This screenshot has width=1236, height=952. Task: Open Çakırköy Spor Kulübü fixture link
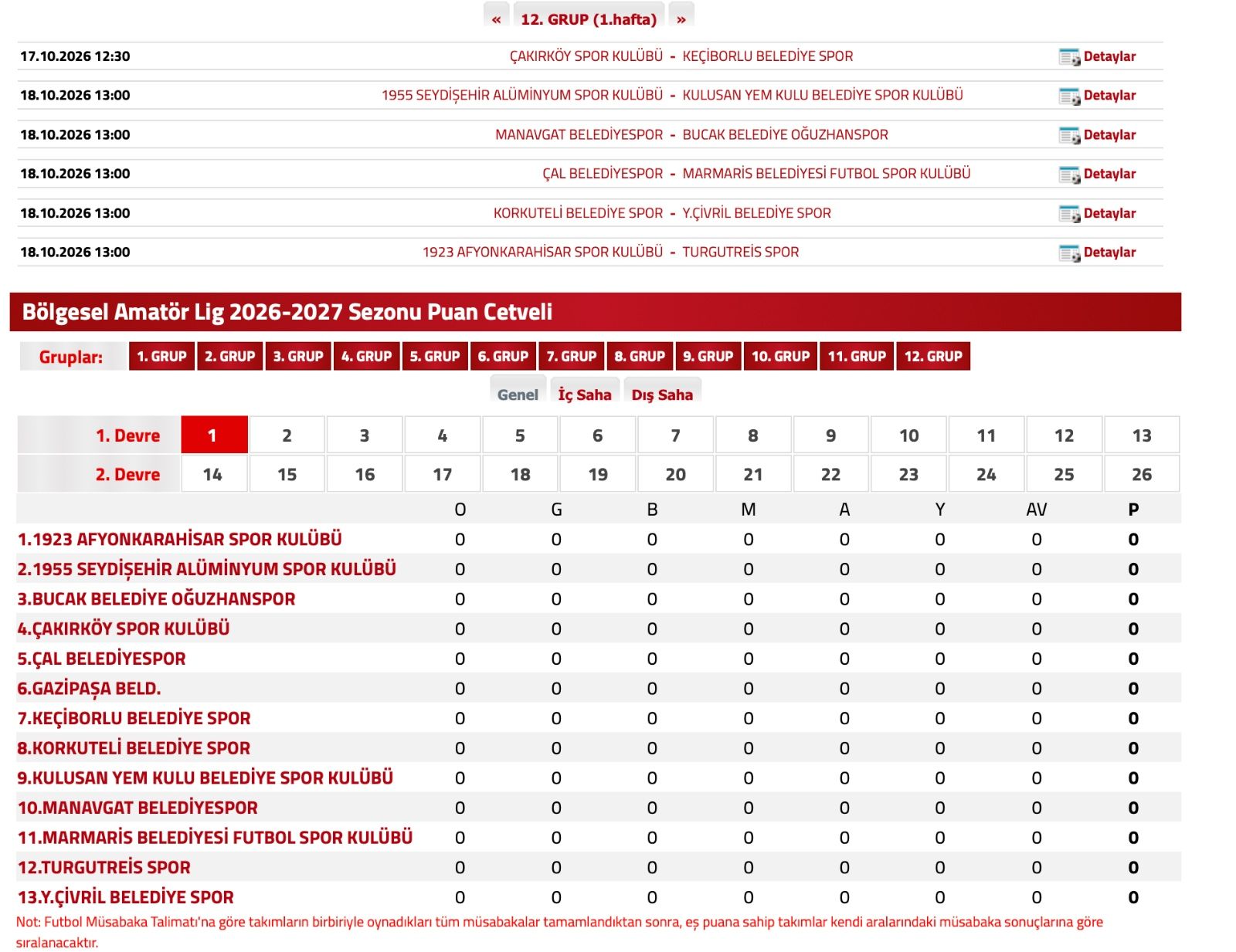[x=586, y=56]
